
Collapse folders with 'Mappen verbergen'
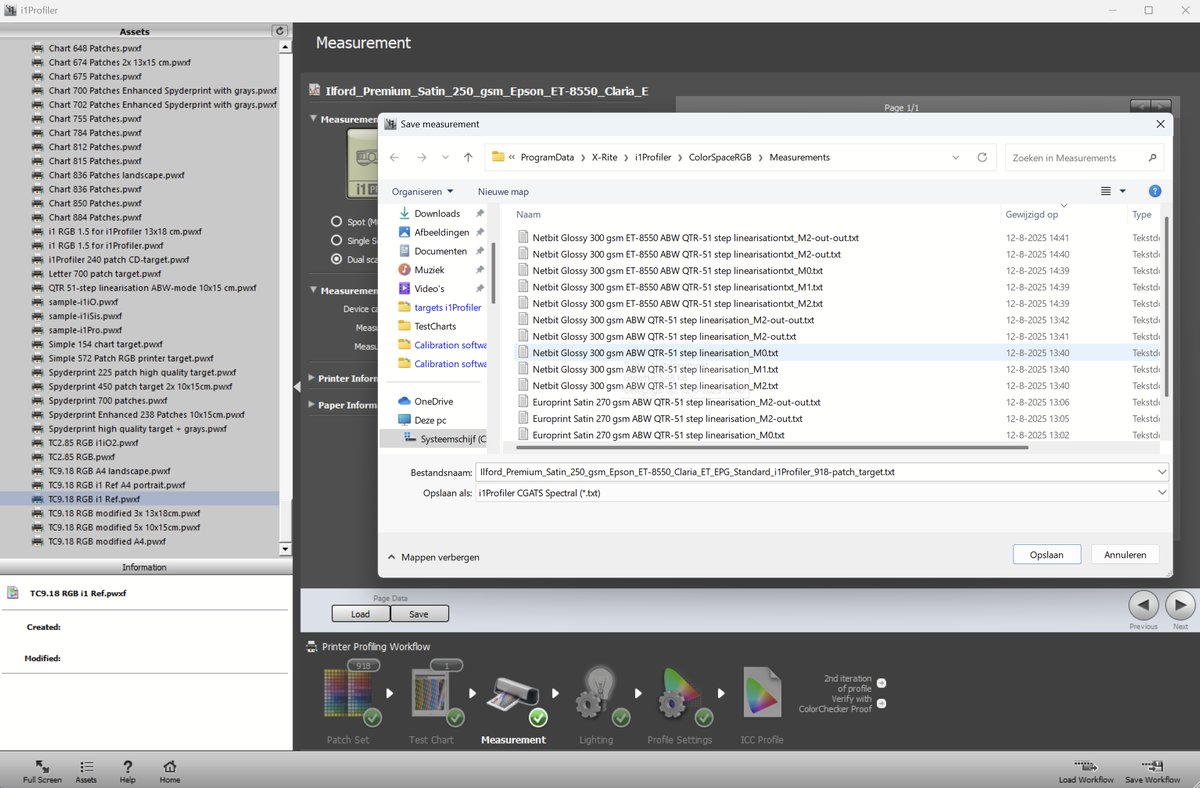(434, 557)
